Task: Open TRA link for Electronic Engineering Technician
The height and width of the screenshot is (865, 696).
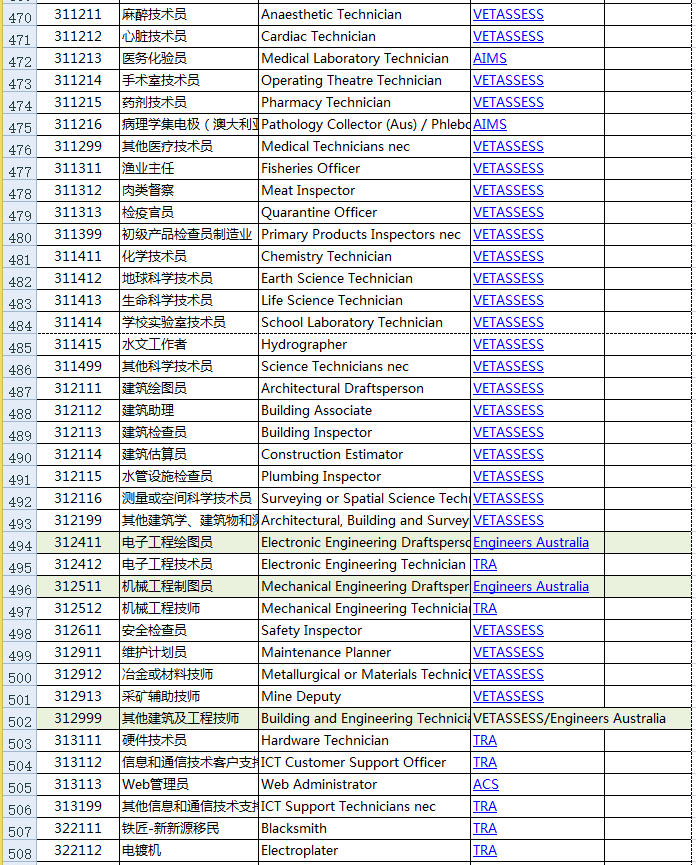Action: coord(485,565)
